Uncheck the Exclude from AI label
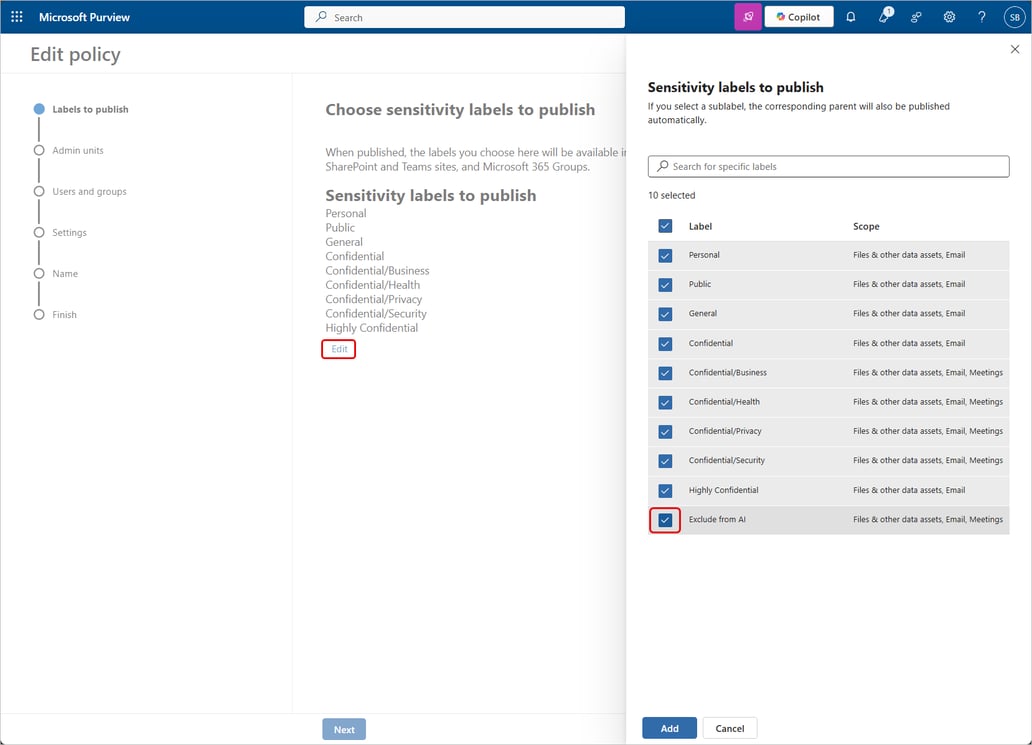This screenshot has width=1032, height=745. coord(664,519)
